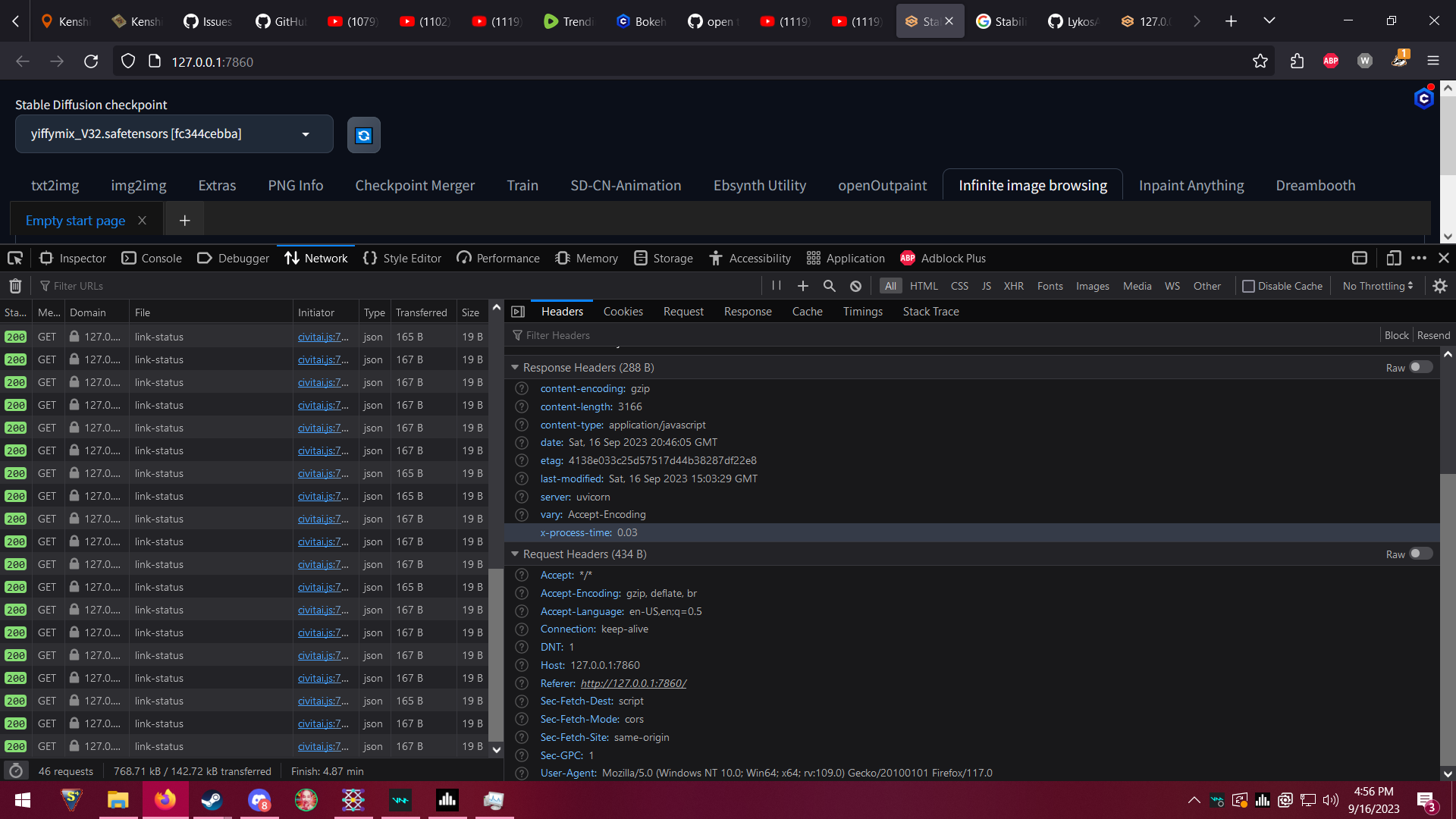Open the Network panel search

tap(829, 286)
